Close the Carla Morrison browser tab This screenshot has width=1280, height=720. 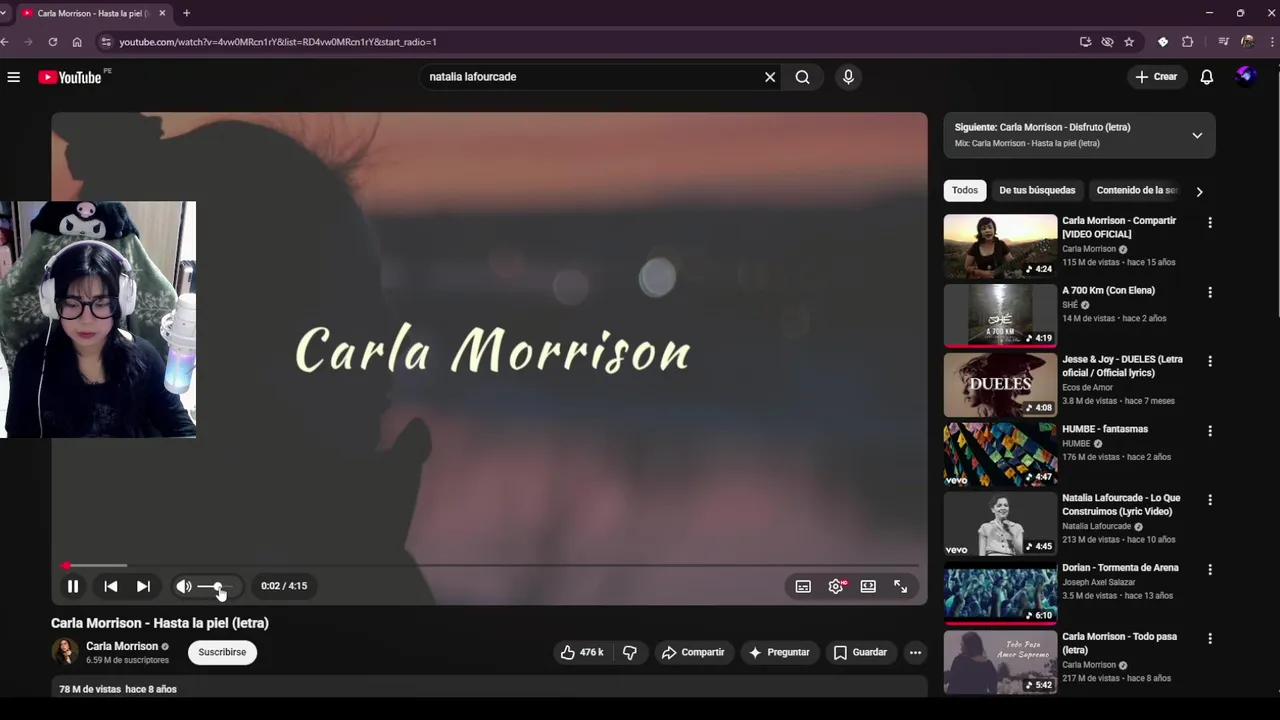[162, 13]
